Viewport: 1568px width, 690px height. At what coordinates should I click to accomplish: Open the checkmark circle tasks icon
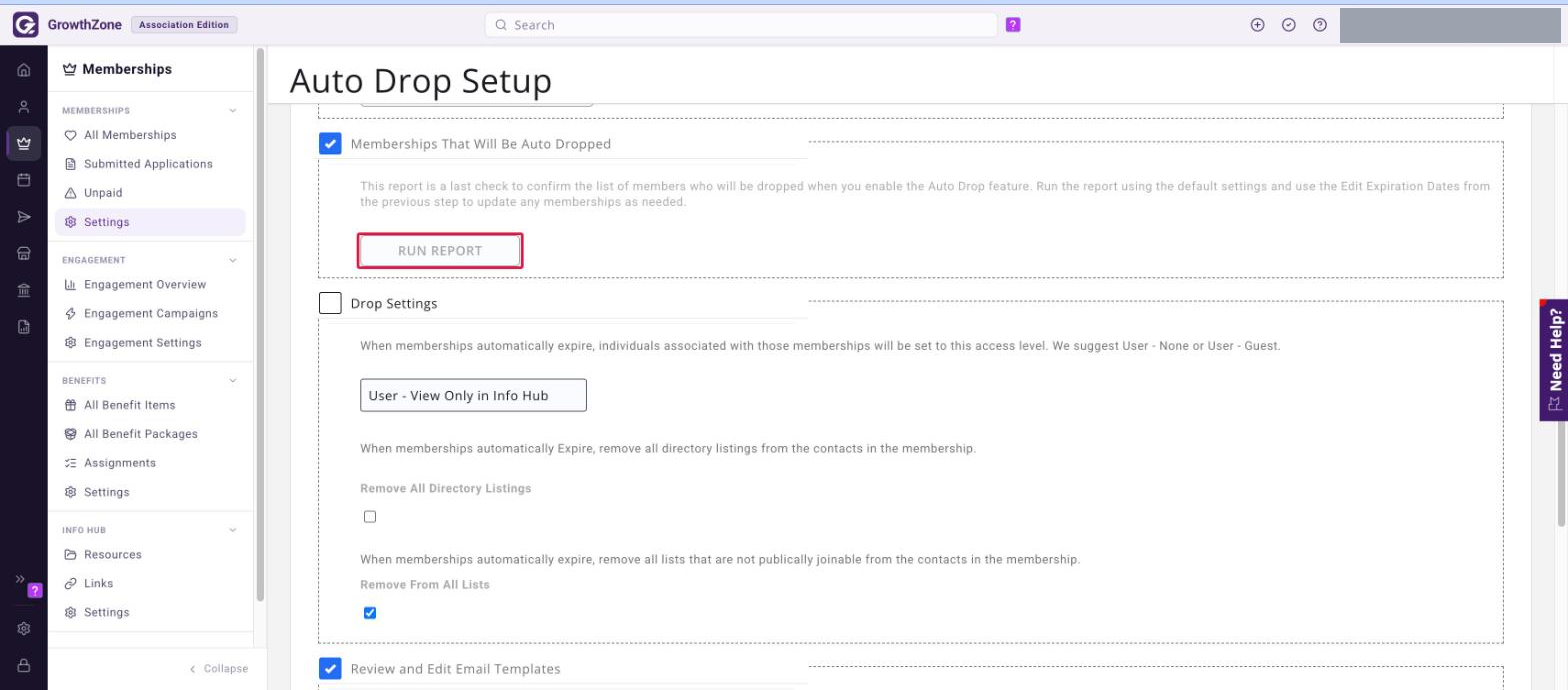1289,25
